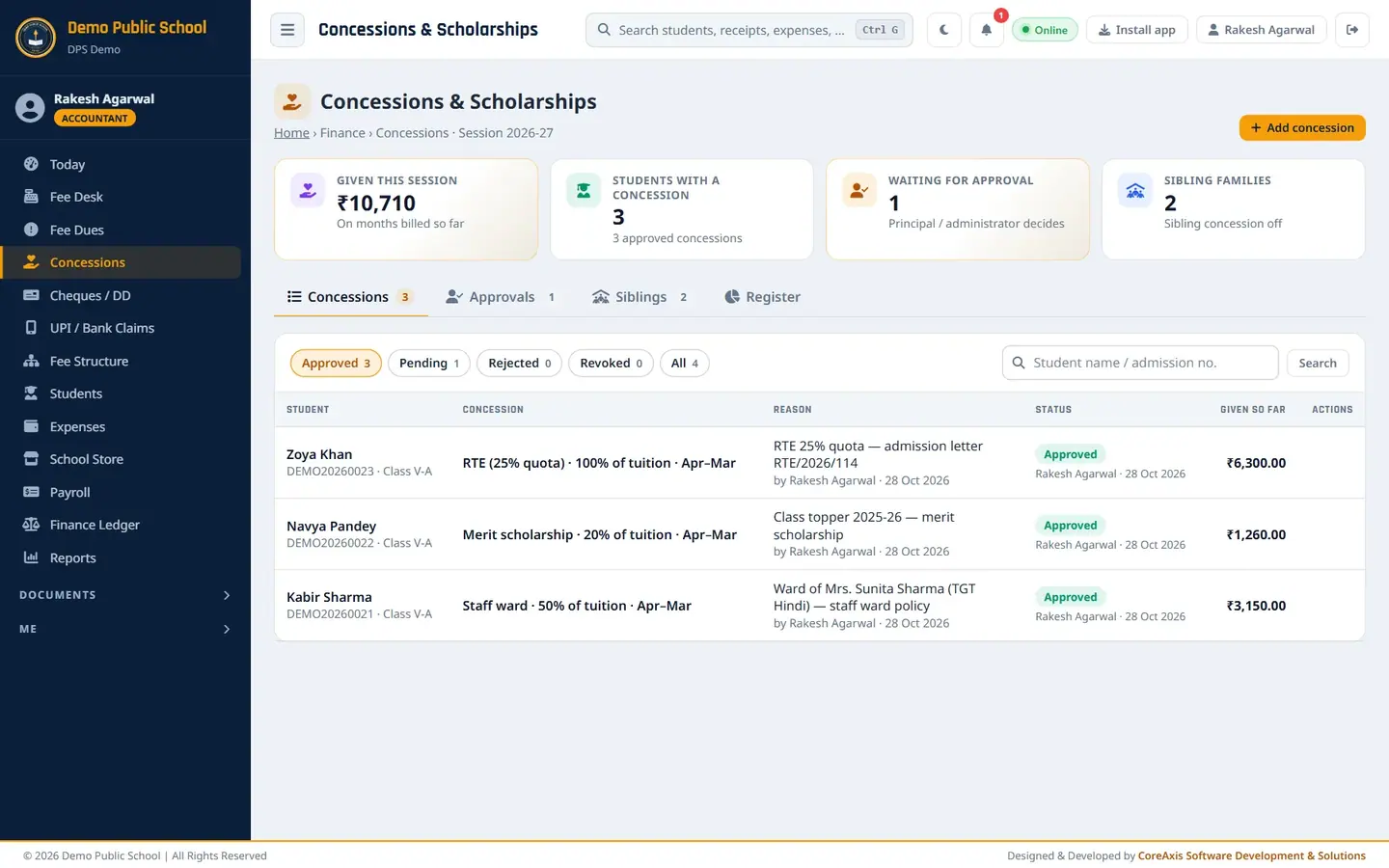Filter by Rejected status
Viewport: 1389px width, 868px height.
pyautogui.click(x=519, y=363)
